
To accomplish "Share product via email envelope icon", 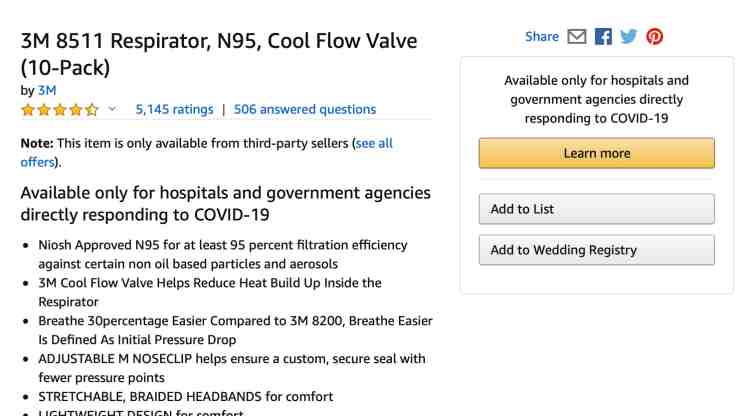I will pos(577,36).
